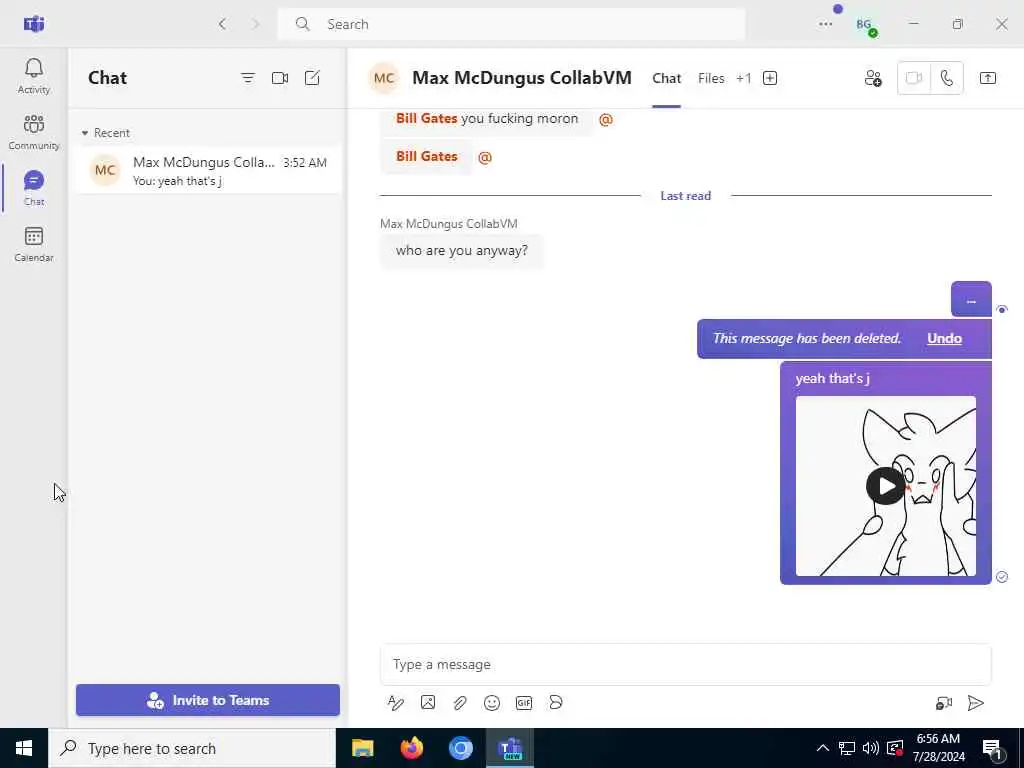The height and width of the screenshot is (768, 1024).
Task: Show hidden system tray icons
Action: [x=823, y=748]
